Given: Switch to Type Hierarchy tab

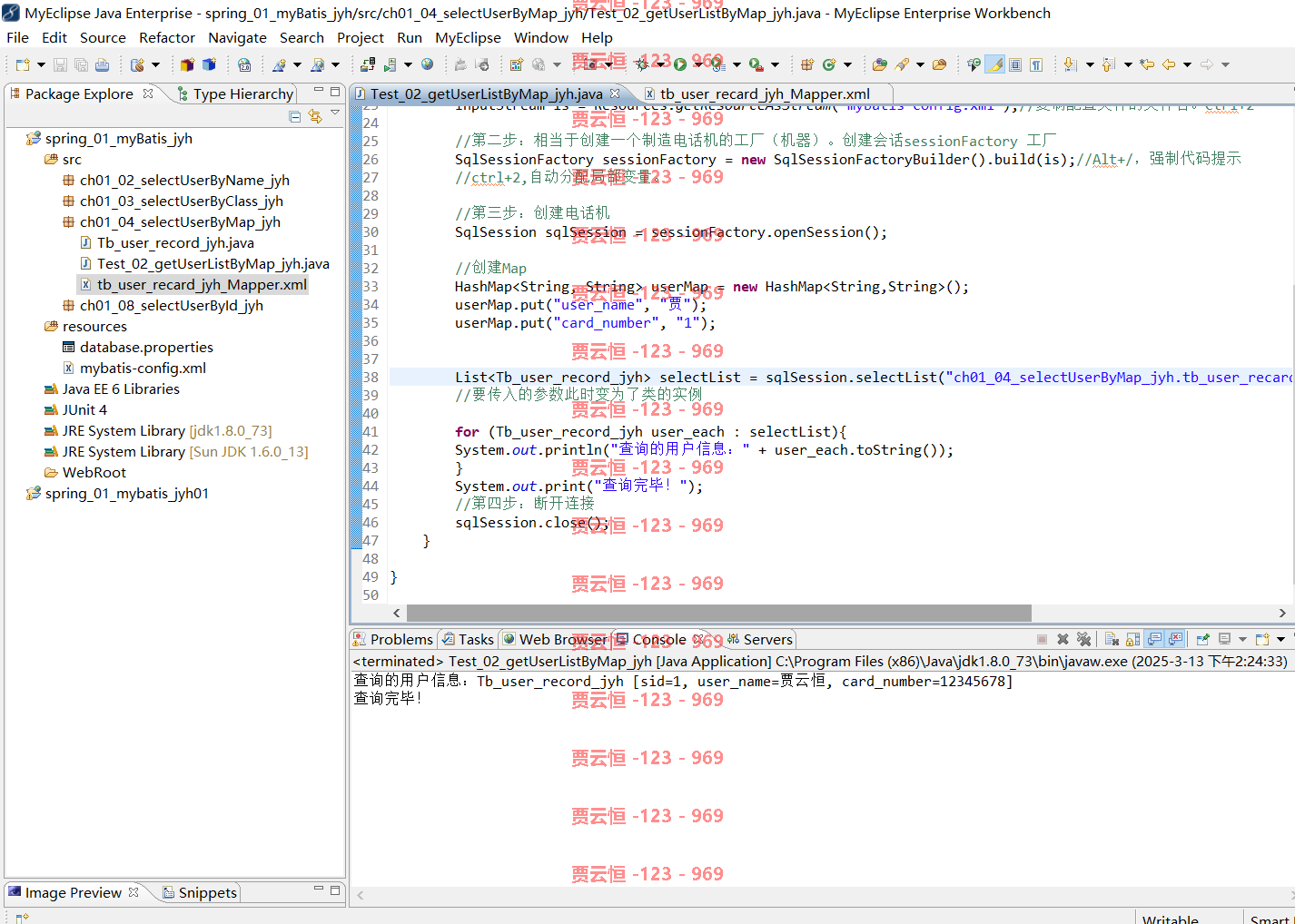Looking at the screenshot, I should pyautogui.click(x=234, y=93).
